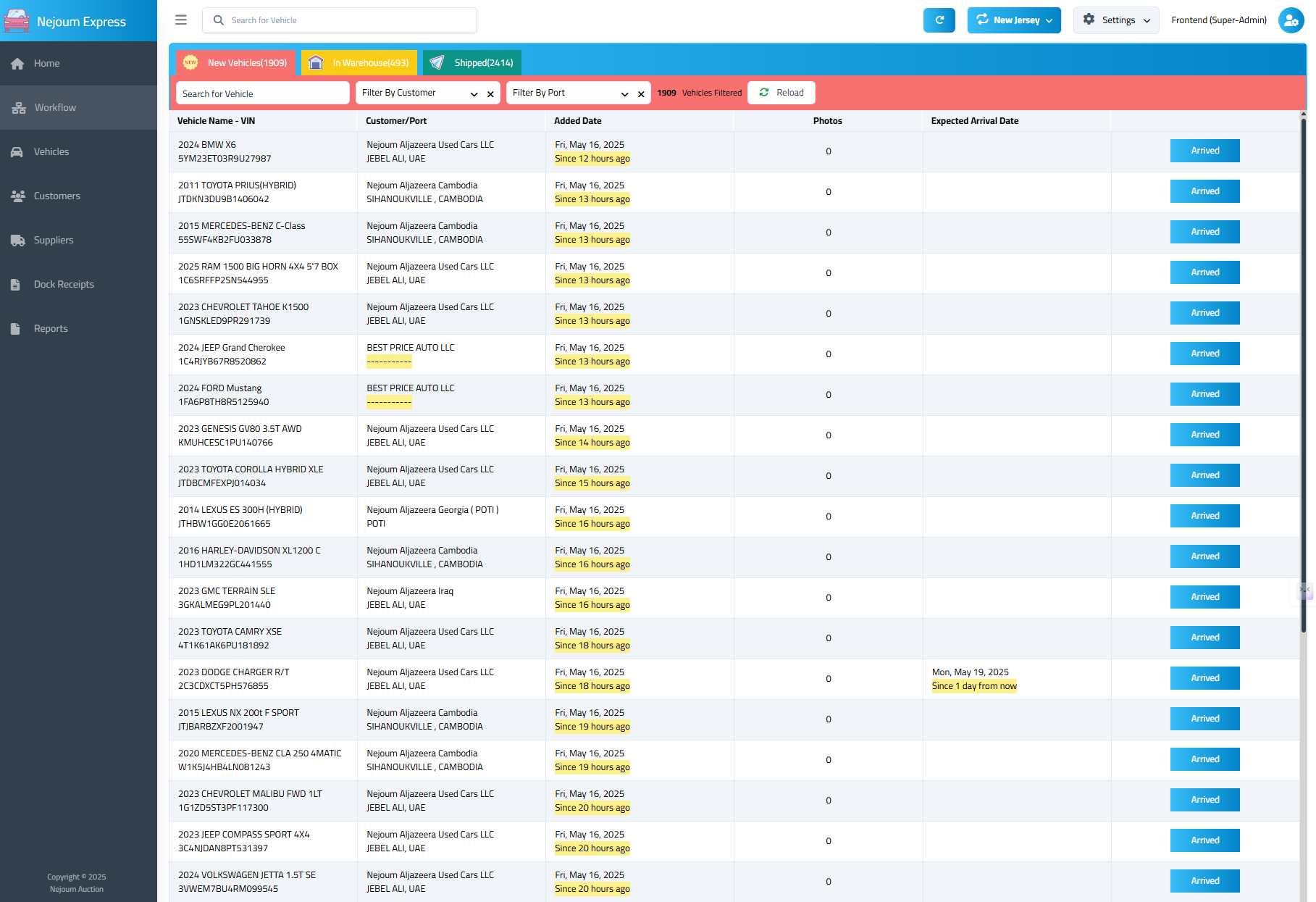Click the Expected Arrival Date column header

coord(975,121)
